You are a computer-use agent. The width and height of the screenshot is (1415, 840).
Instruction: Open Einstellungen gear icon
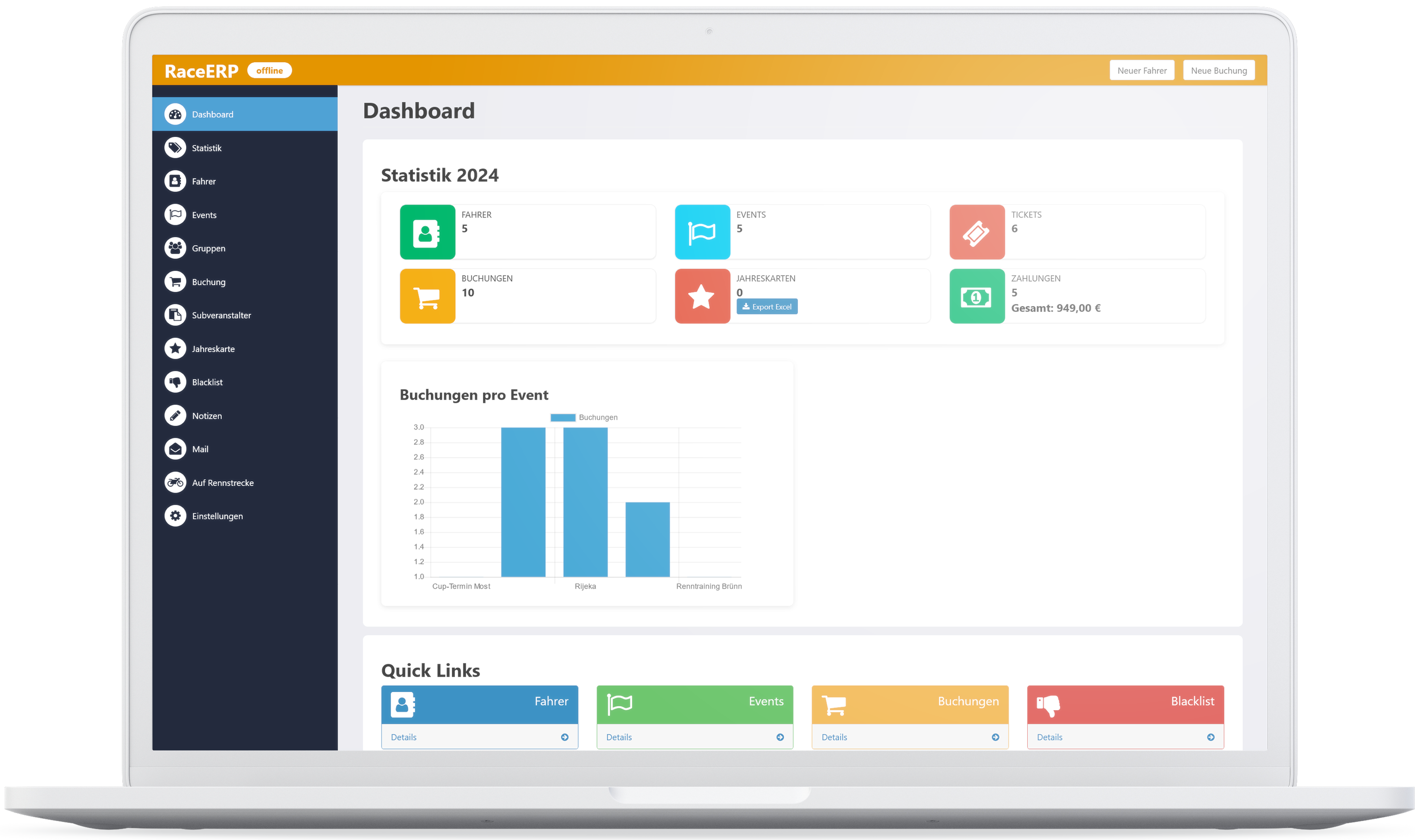175,516
